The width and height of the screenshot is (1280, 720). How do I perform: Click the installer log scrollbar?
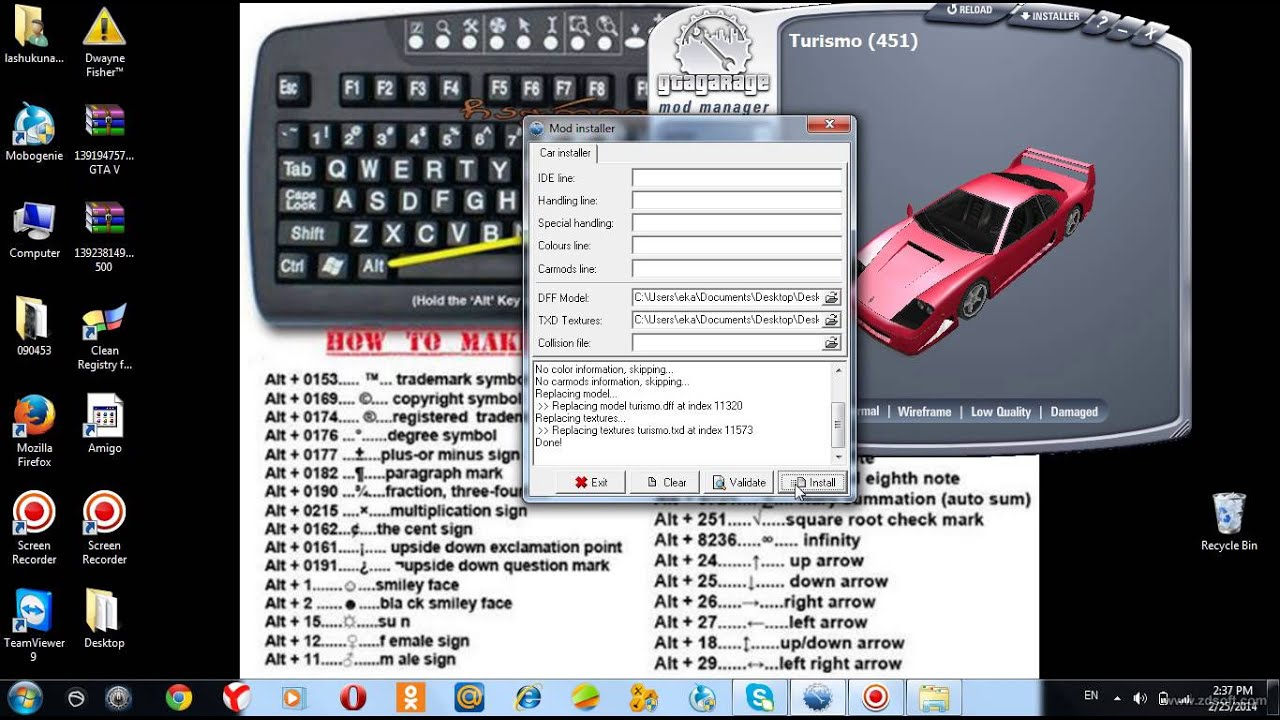[838, 413]
